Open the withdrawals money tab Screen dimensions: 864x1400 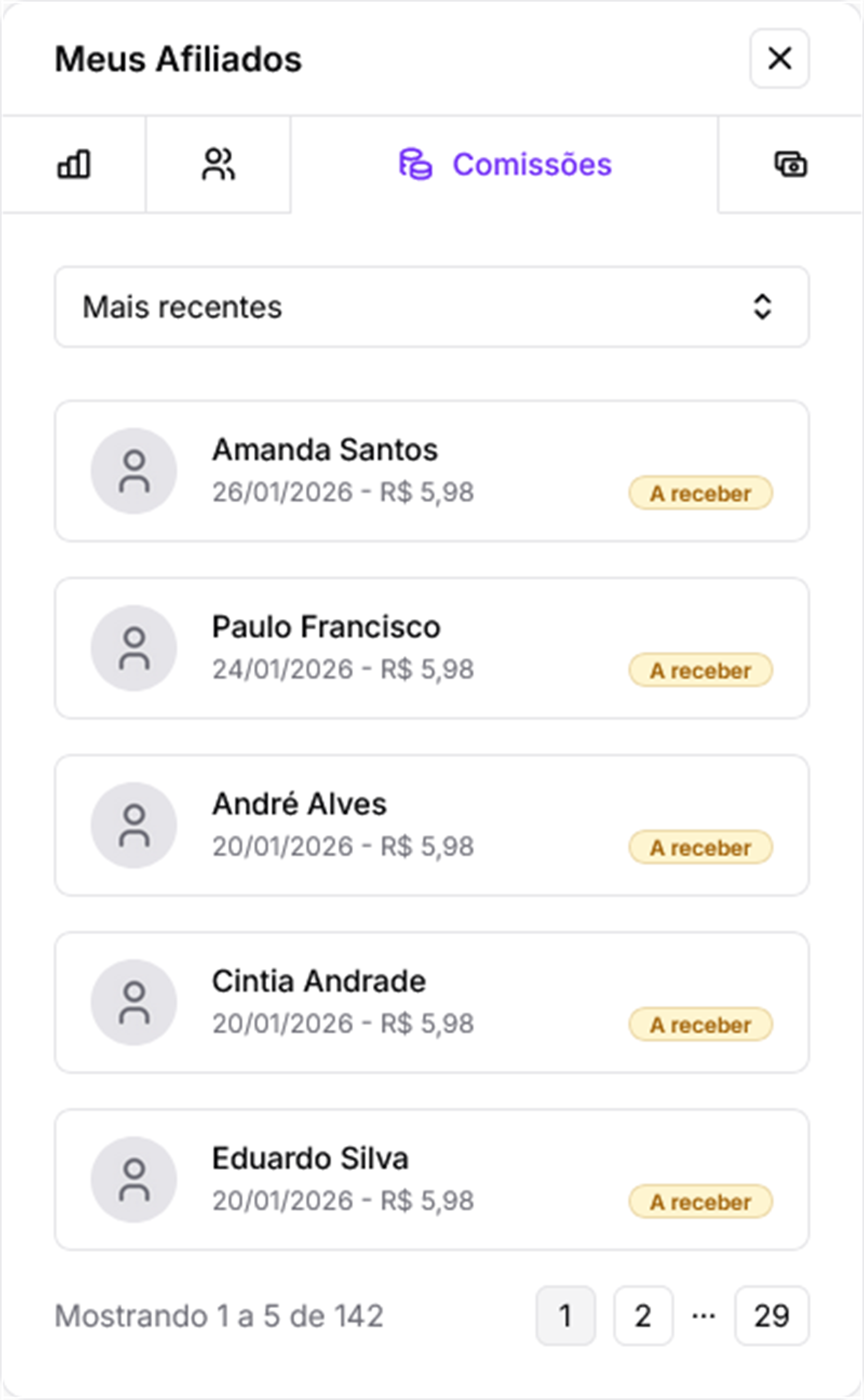[790, 165]
